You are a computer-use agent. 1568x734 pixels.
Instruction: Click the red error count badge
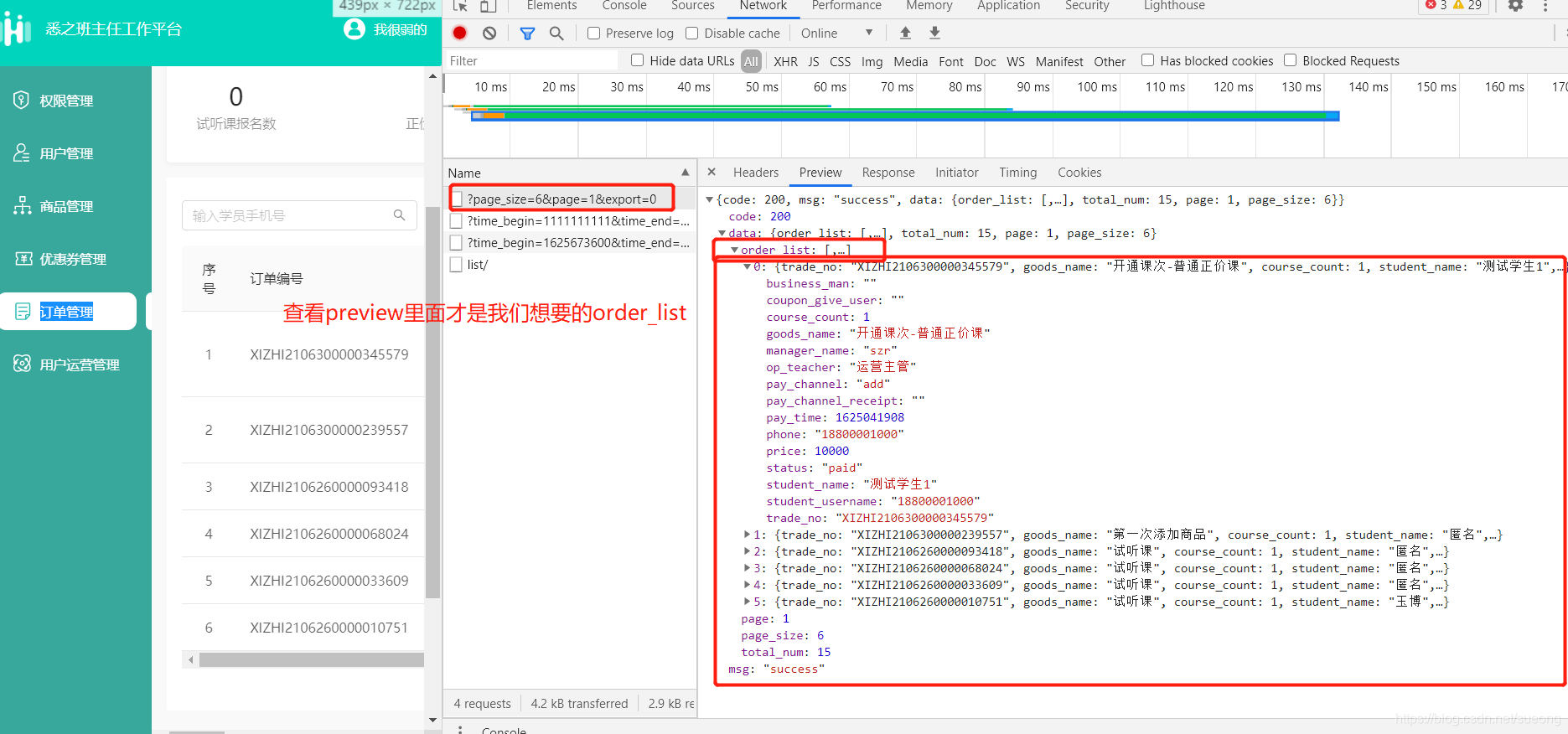[1436, 5]
